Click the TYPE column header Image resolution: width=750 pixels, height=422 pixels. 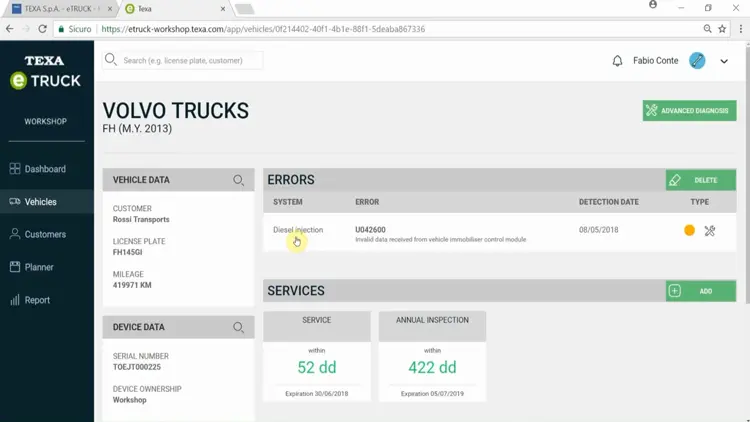[x=699, y=202]
